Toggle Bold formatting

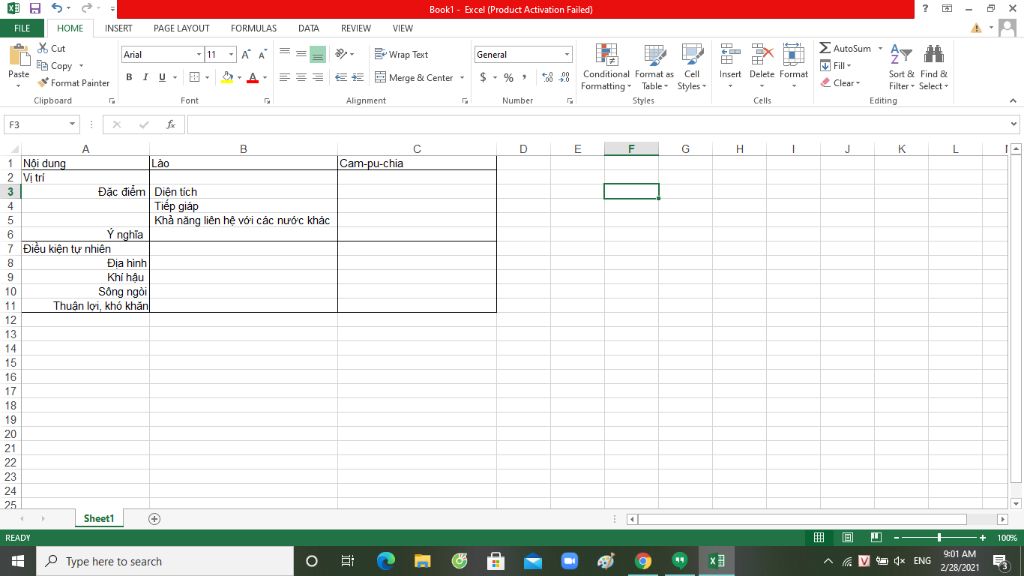(x=129, y=77)
